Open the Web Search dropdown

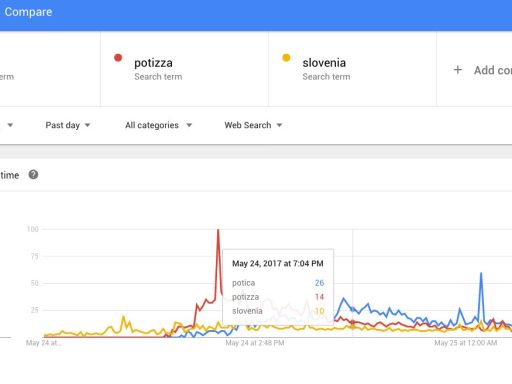[253, 125]
